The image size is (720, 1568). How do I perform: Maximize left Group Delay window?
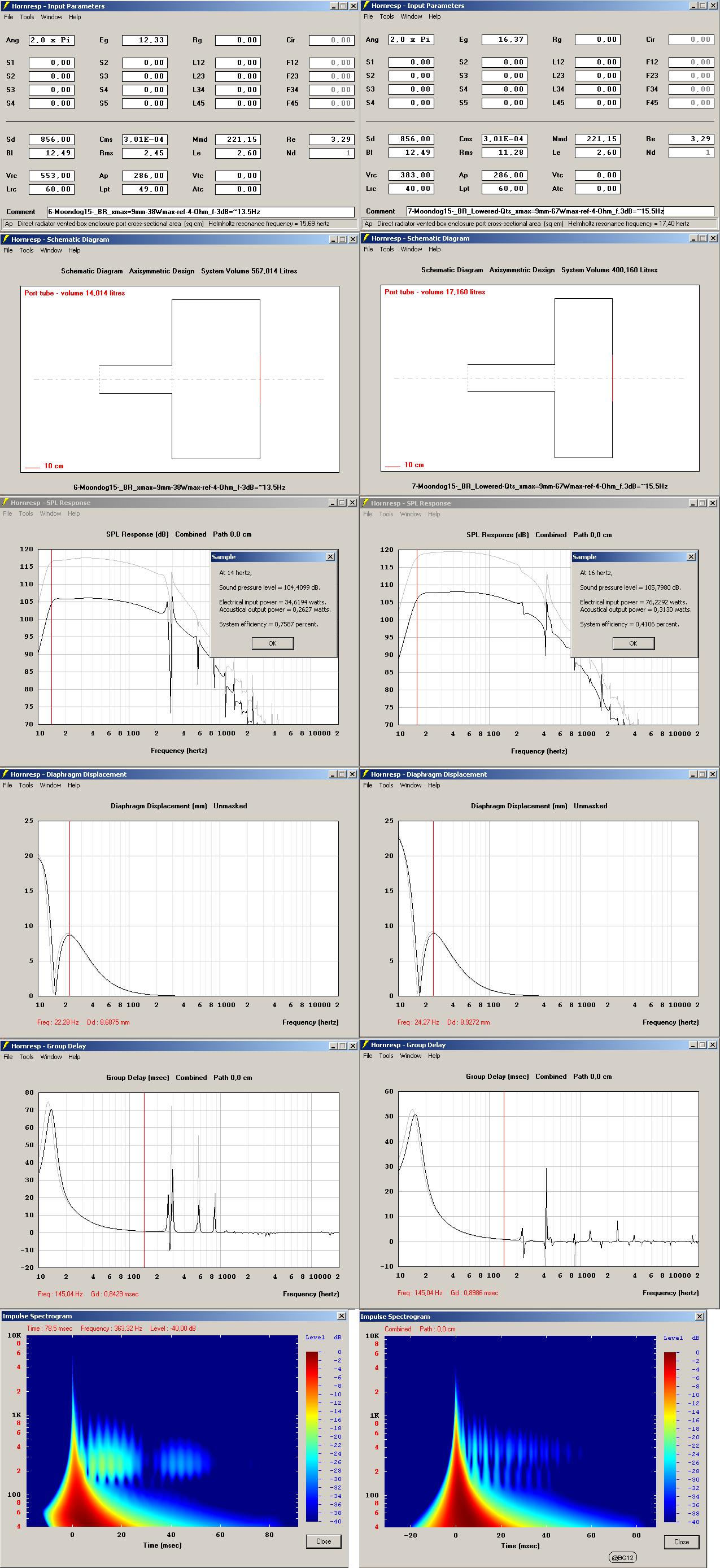point(343,1046)
